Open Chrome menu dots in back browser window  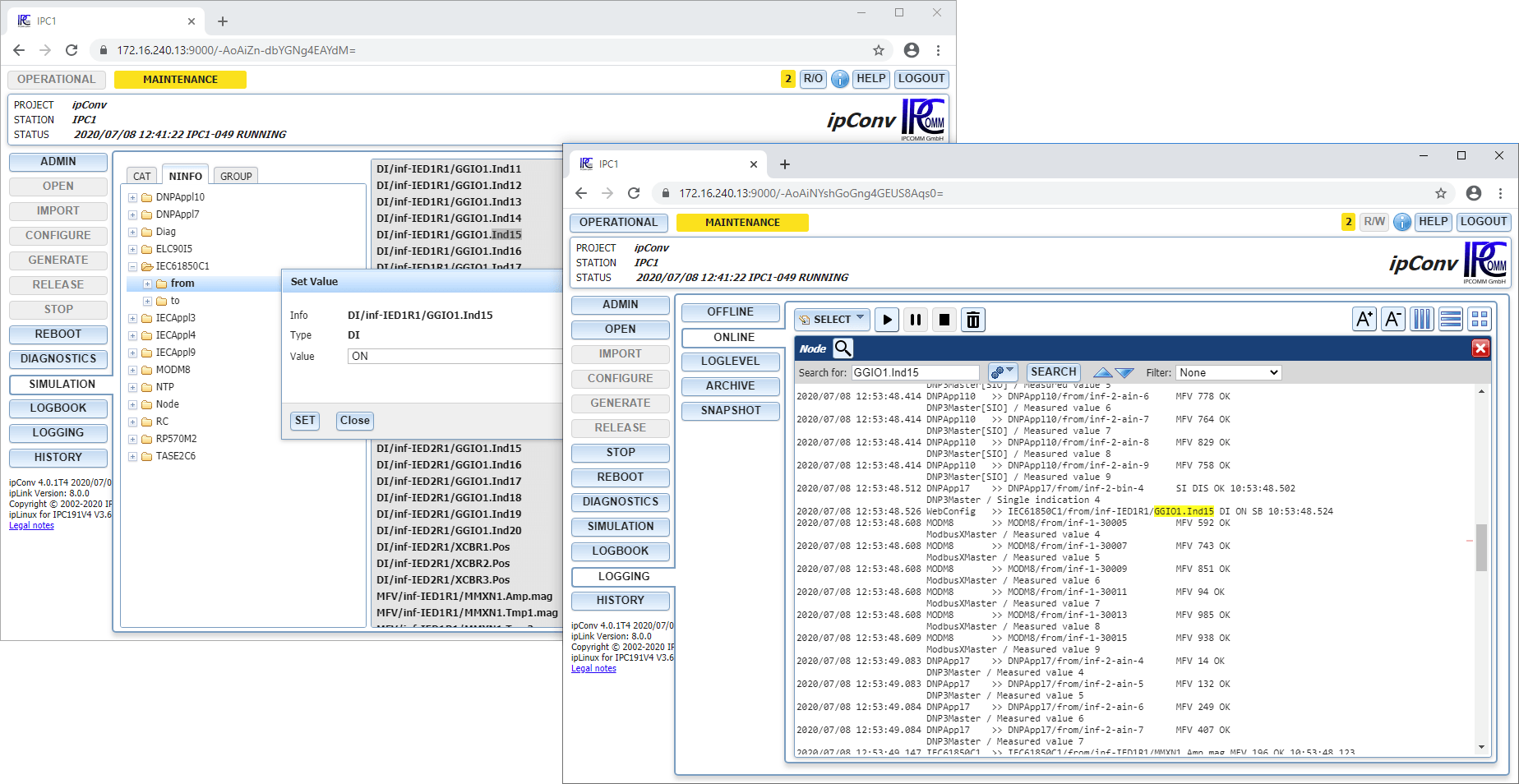coord(938,50)
